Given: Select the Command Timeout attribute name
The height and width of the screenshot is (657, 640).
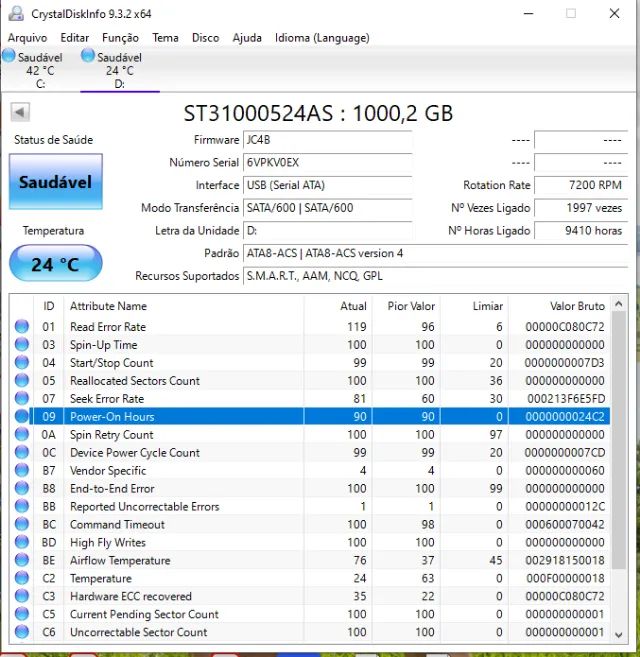Looking at the screenshot, I should pos(117,525).
